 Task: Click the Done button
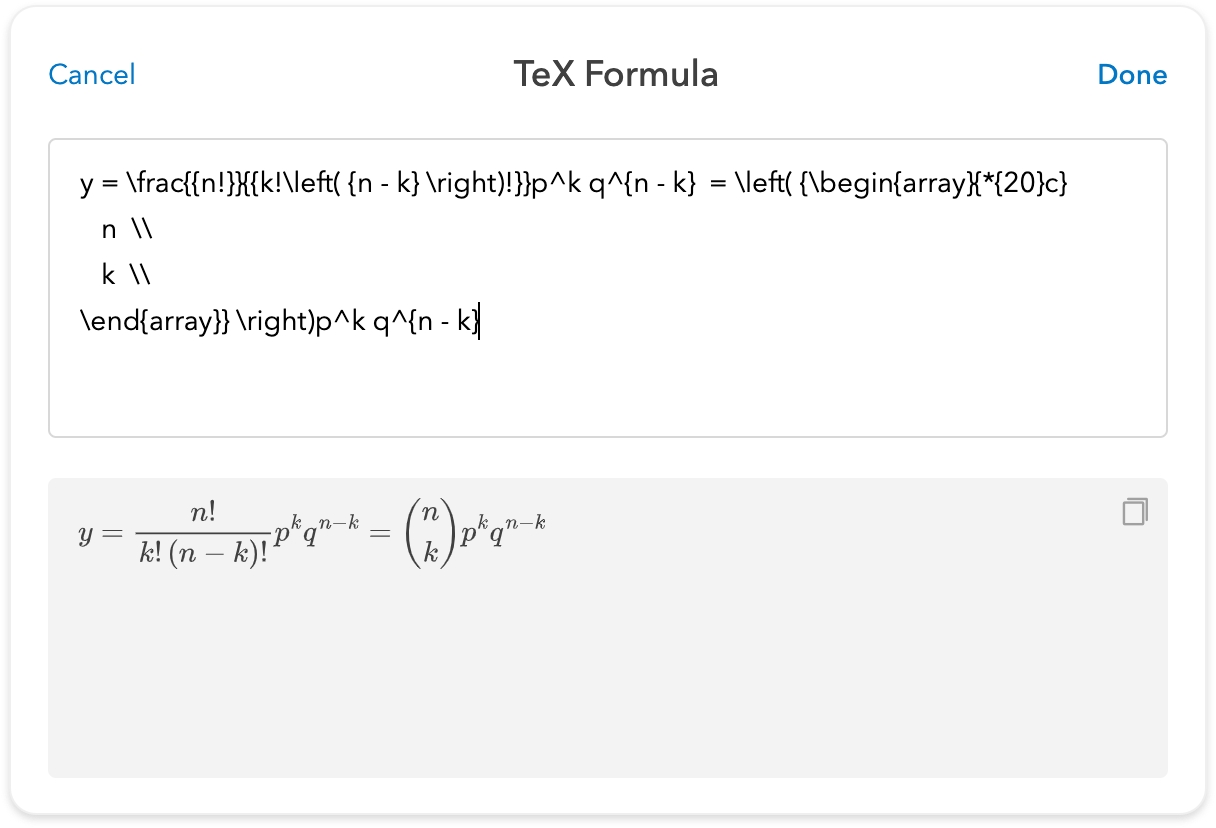click(x=1132, y=75)
